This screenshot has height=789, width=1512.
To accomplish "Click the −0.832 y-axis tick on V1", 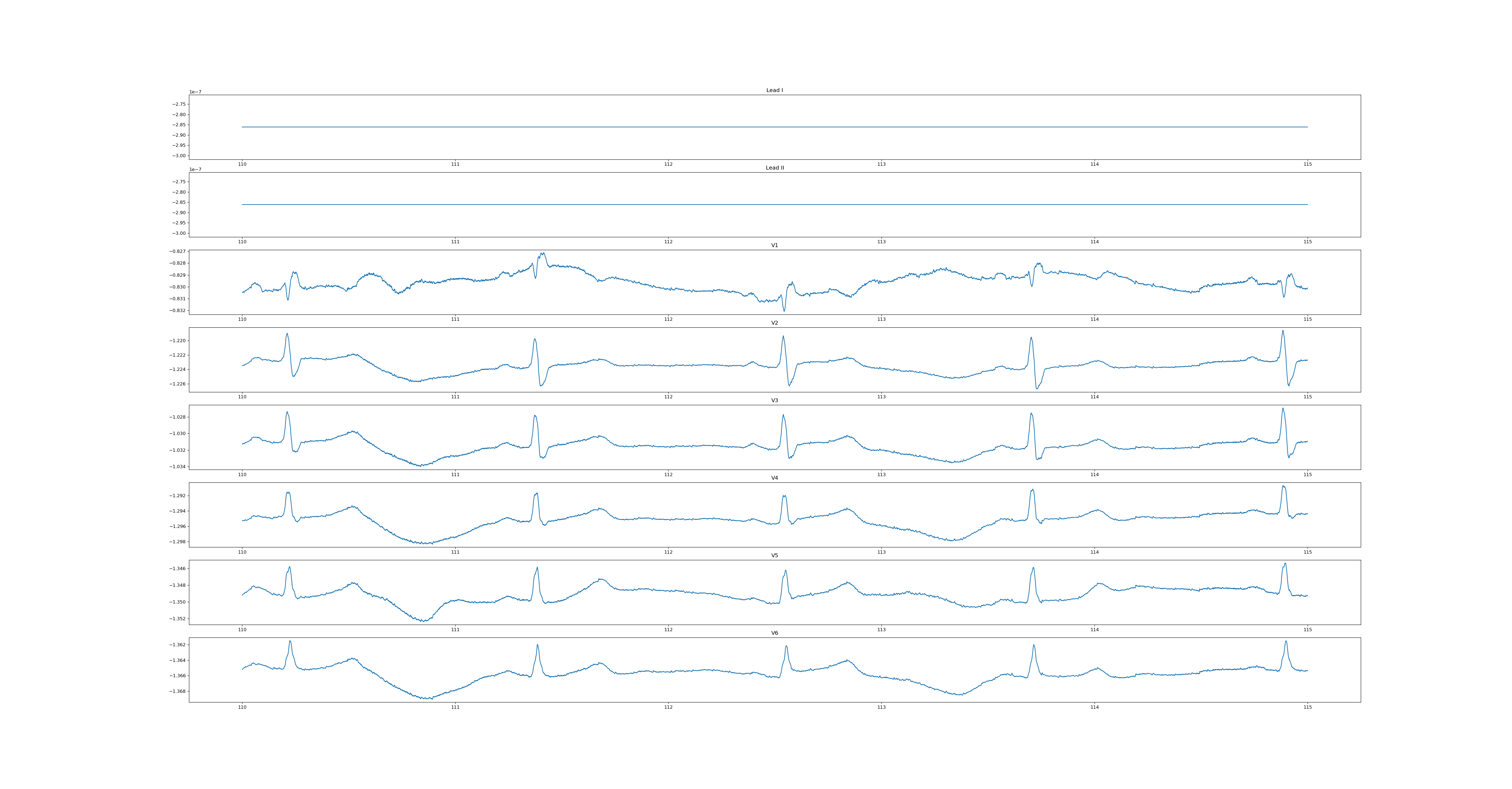I will click(177, 311).
